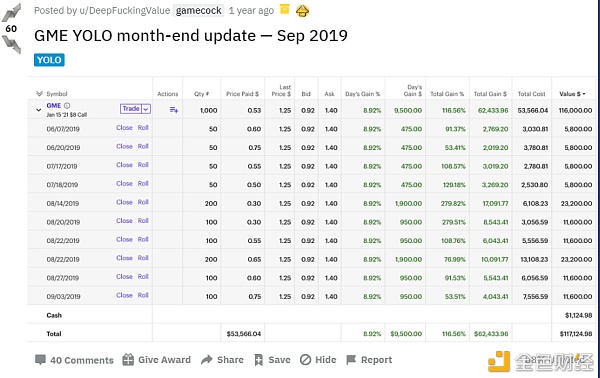Roll the 09/03/2019 lot

click(x=143, y=295)
